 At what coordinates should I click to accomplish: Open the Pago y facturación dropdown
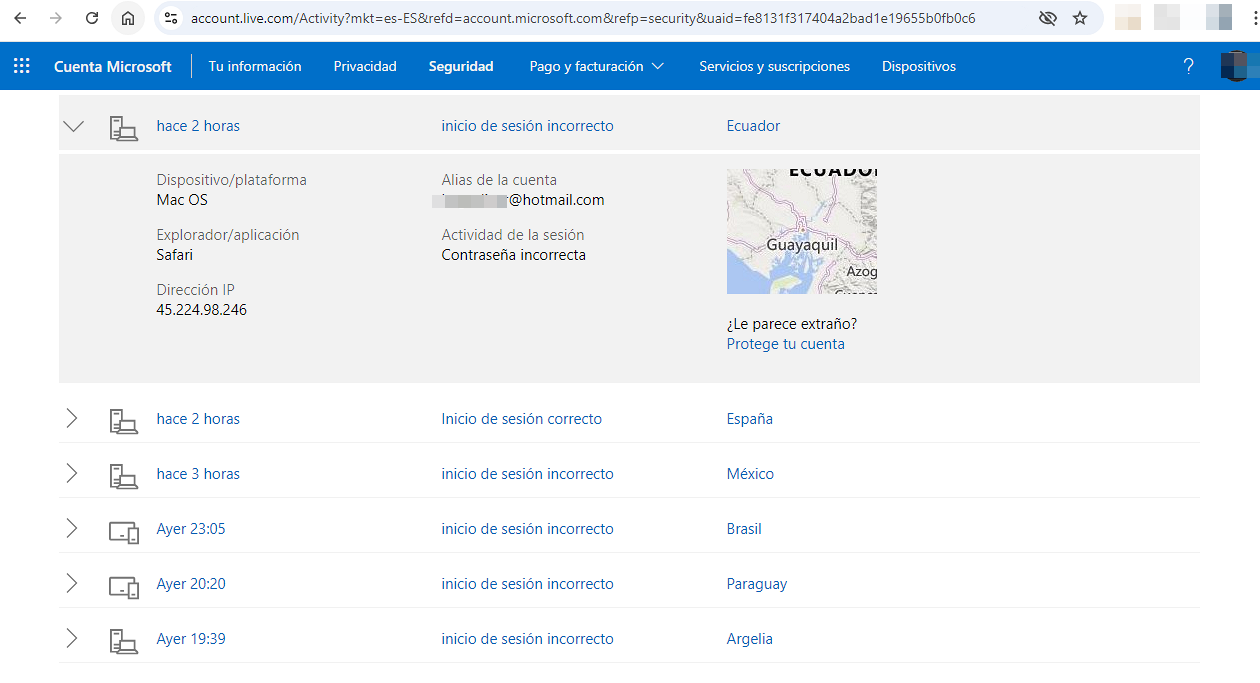point(596,66)
